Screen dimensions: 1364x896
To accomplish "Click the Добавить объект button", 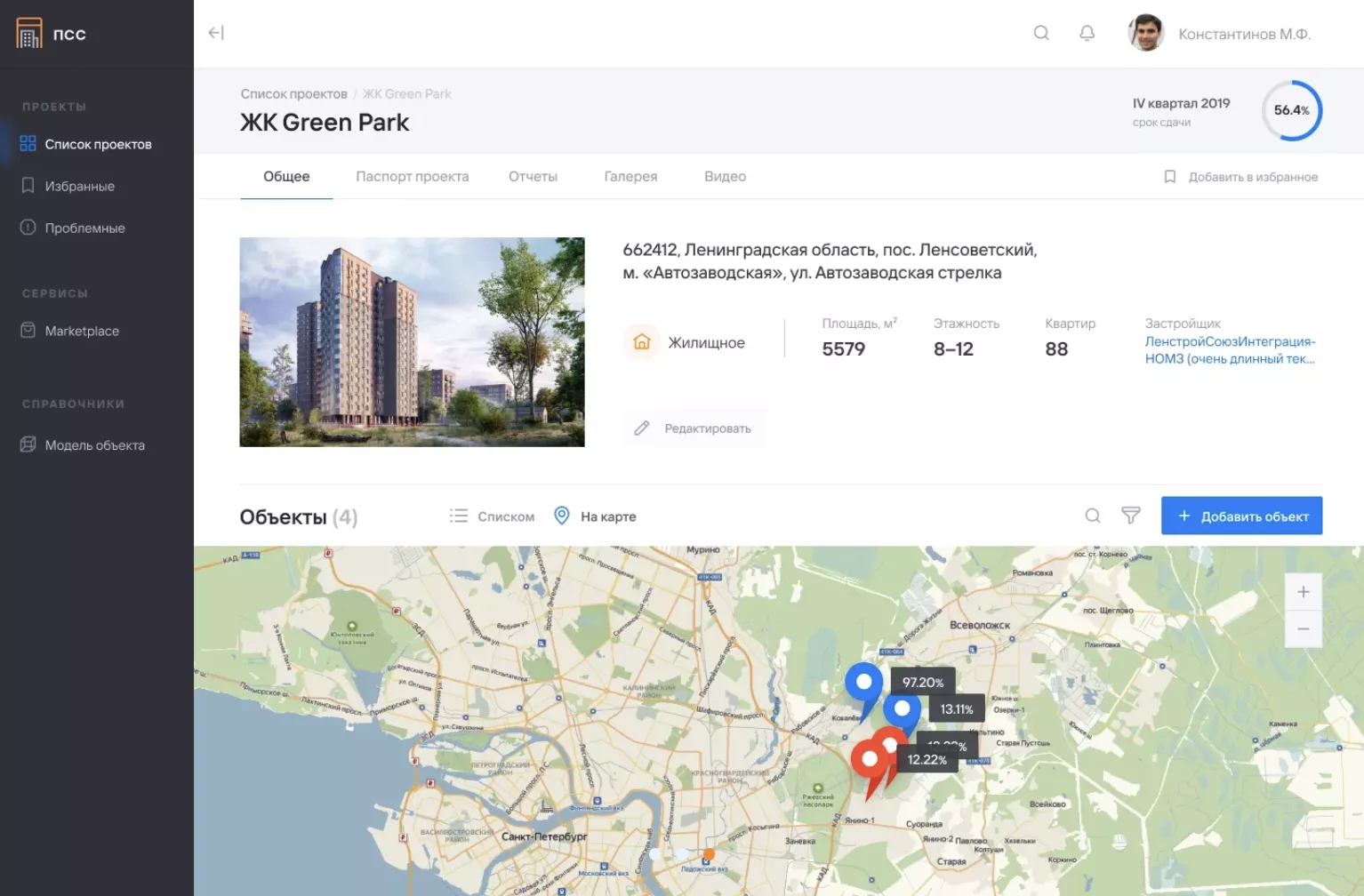I will (x=1242, y=516).
